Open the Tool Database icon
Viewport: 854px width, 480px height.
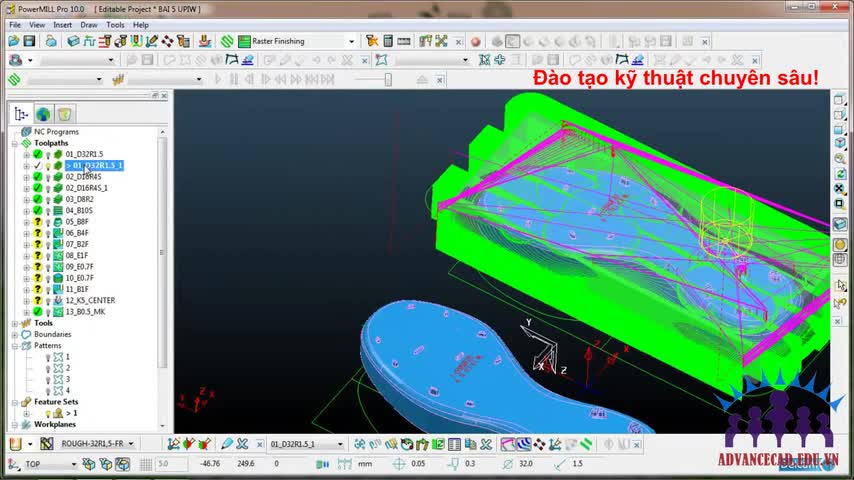pos(184,41)
